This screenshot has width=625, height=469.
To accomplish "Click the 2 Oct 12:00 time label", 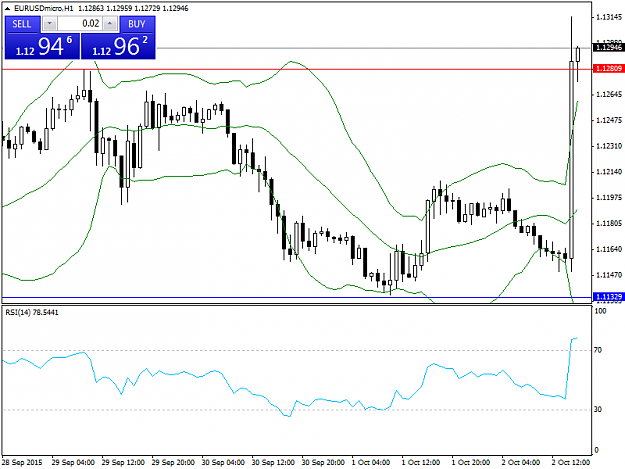I will coord(571,462).
